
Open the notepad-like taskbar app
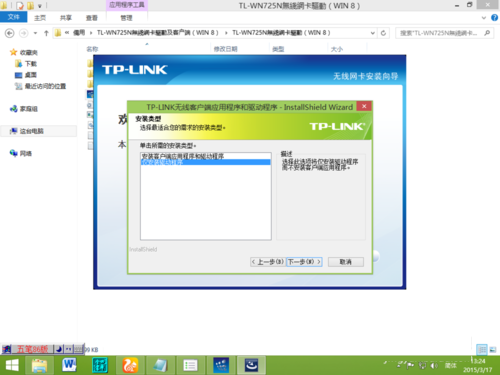[x=160, y=365]
